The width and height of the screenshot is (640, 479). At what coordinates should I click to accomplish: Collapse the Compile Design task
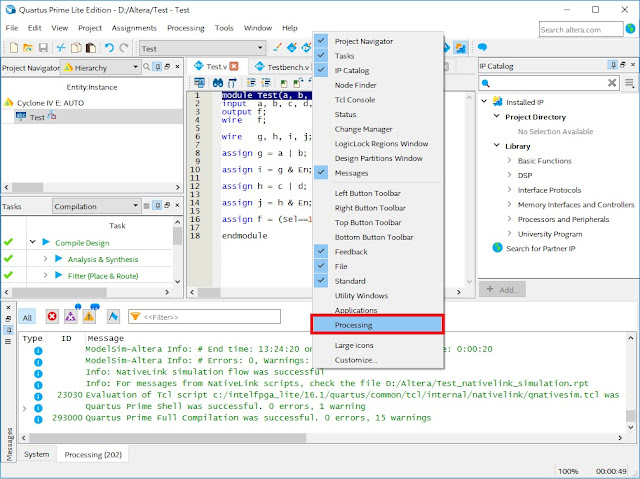point(33,242)
